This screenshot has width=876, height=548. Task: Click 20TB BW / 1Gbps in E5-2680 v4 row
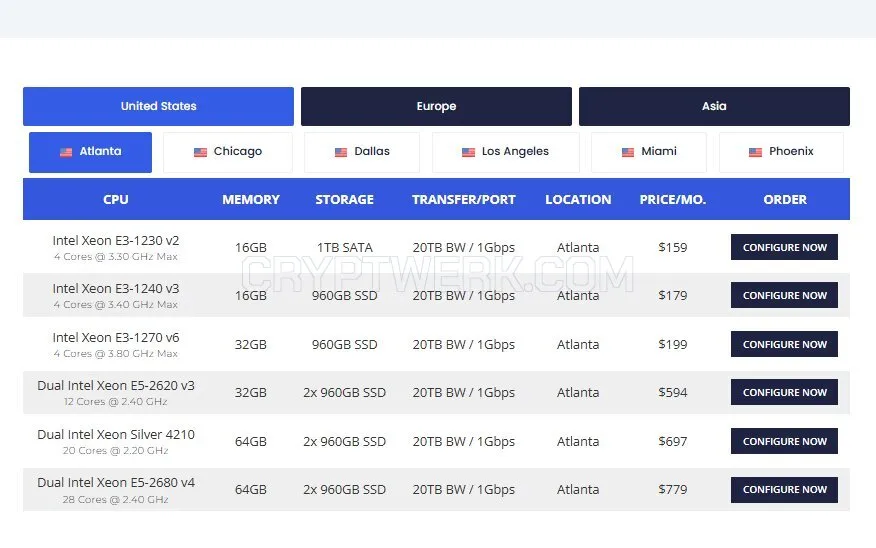click(464, 489)
